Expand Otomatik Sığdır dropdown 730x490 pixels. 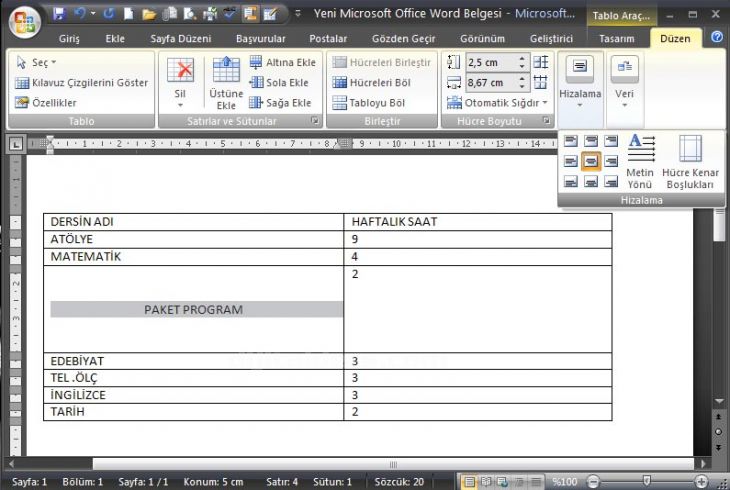(x=497, y=103)
